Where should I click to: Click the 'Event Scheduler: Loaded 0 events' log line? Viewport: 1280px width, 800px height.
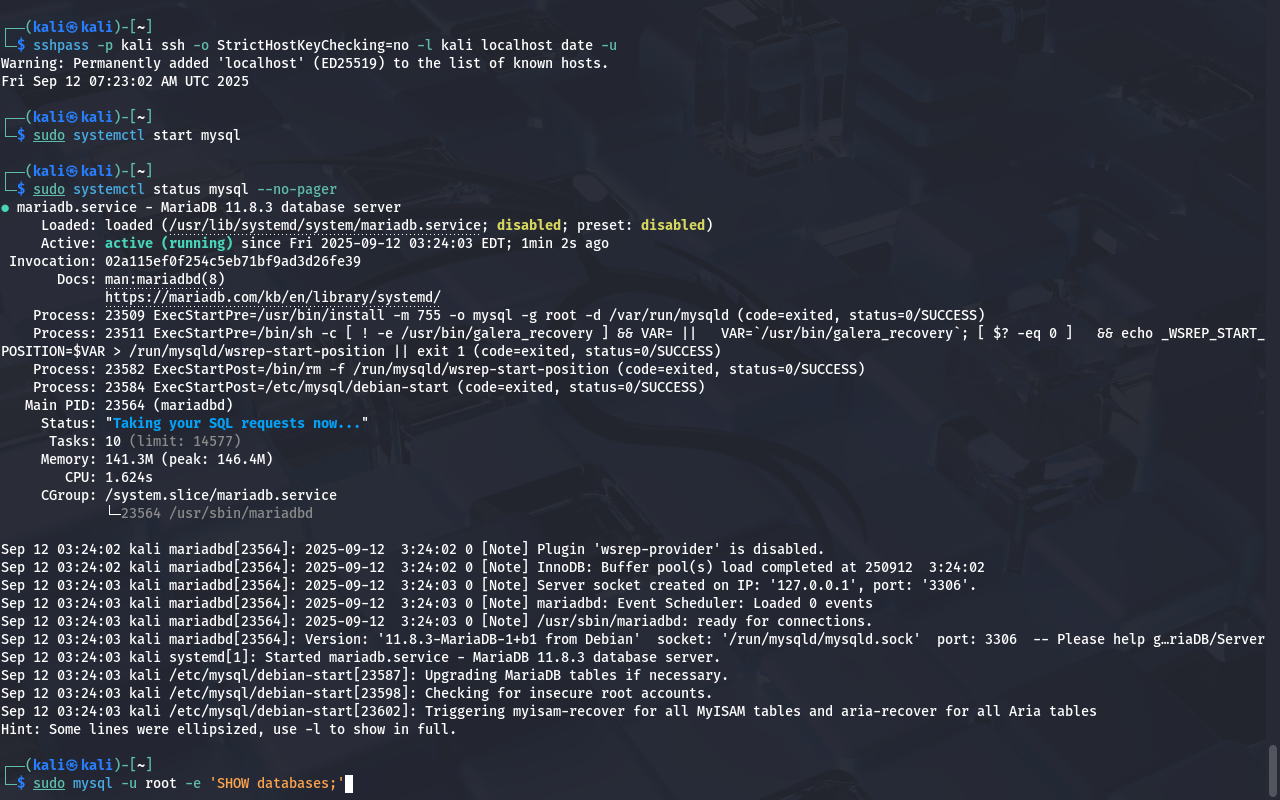click(x=437, y=603)
